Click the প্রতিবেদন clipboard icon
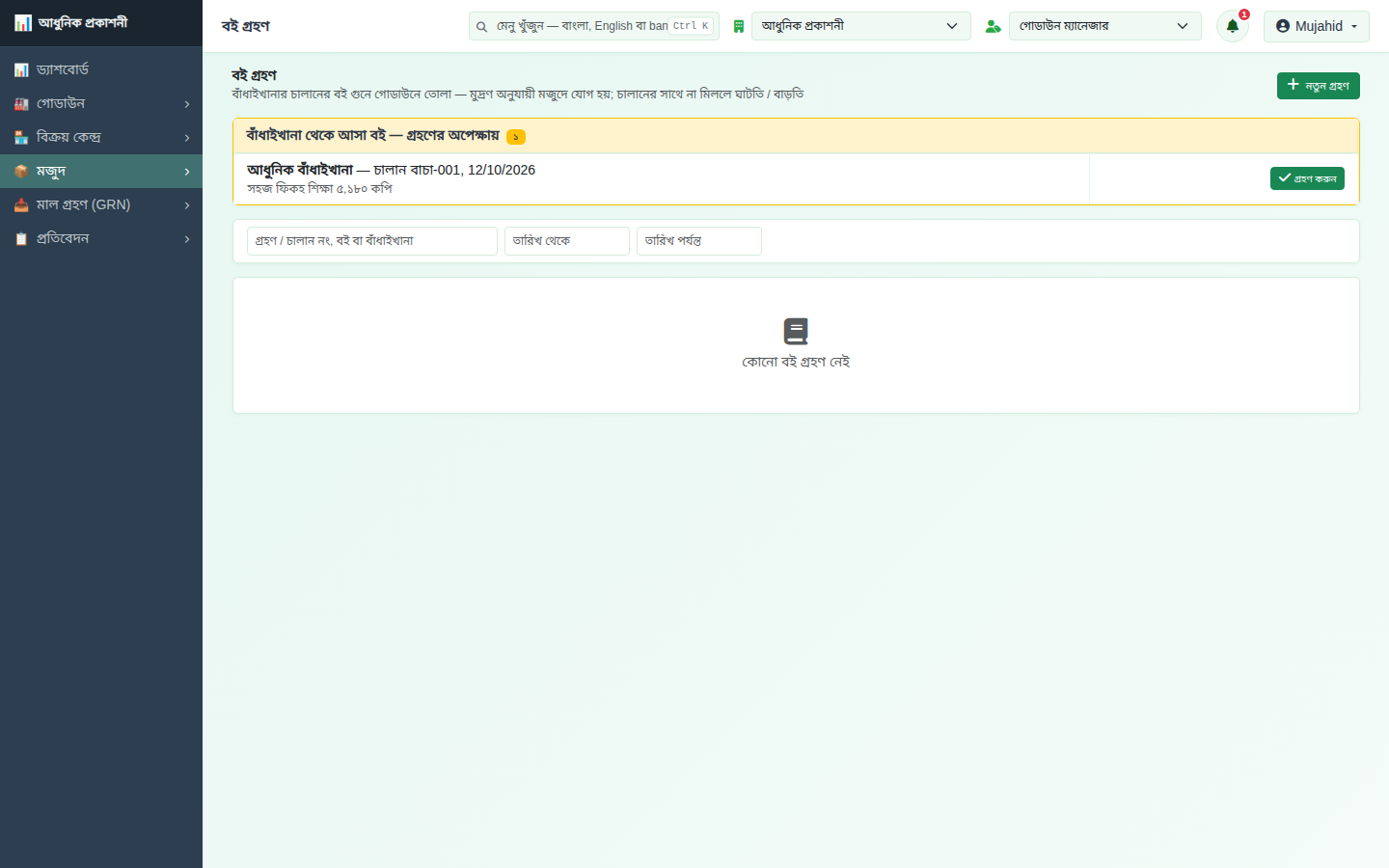 point(21,239)
